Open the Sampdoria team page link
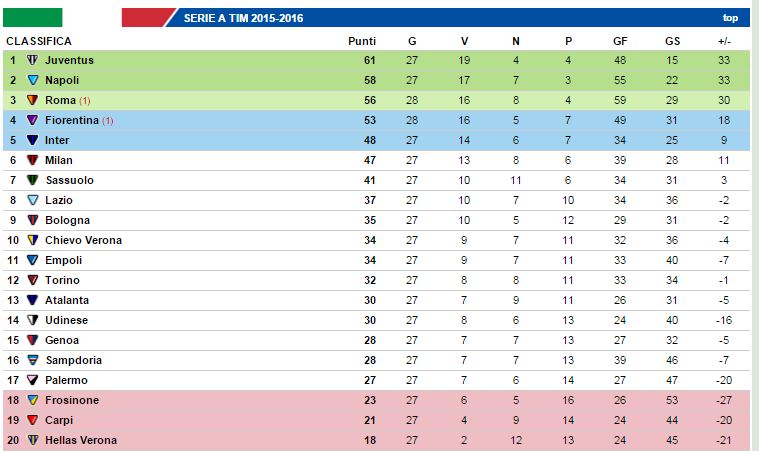 [x=73, y=360]
